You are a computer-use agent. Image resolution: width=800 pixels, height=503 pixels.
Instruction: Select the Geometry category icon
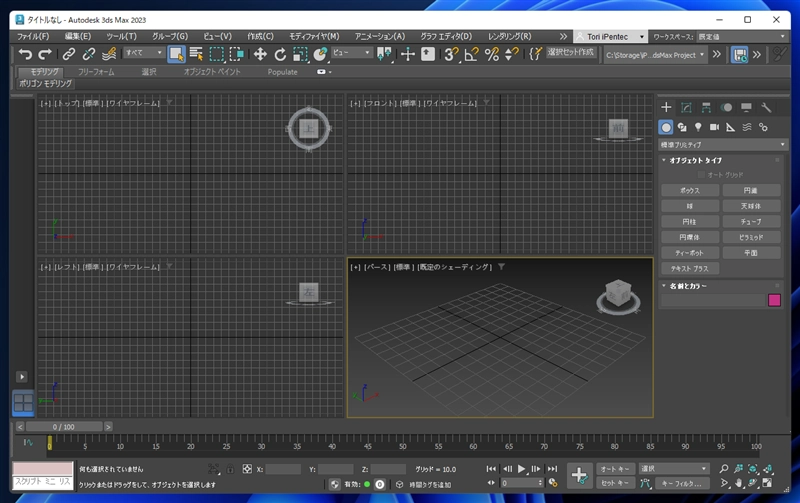click(666, 127)
